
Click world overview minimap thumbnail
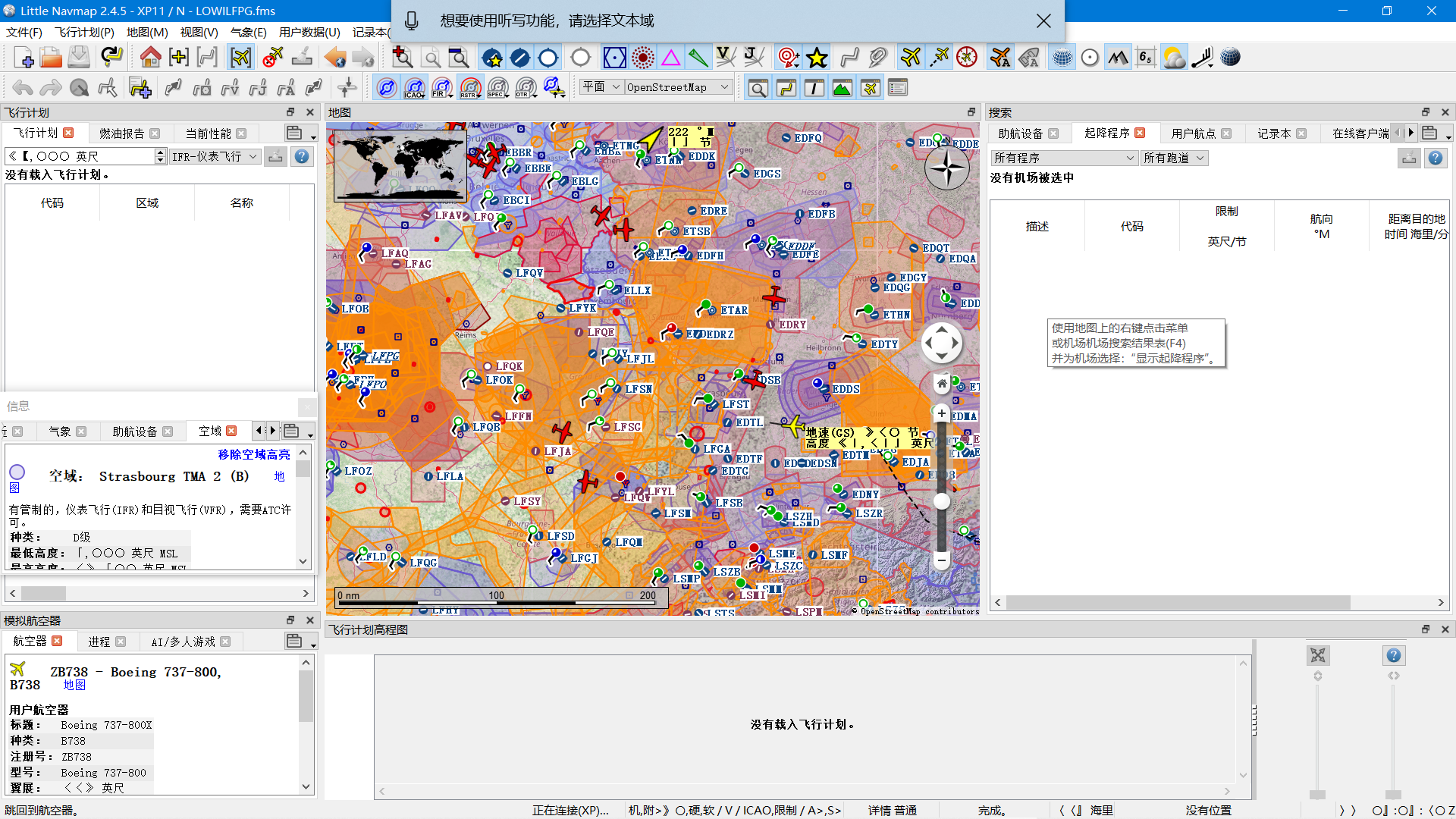pos(400,165)
